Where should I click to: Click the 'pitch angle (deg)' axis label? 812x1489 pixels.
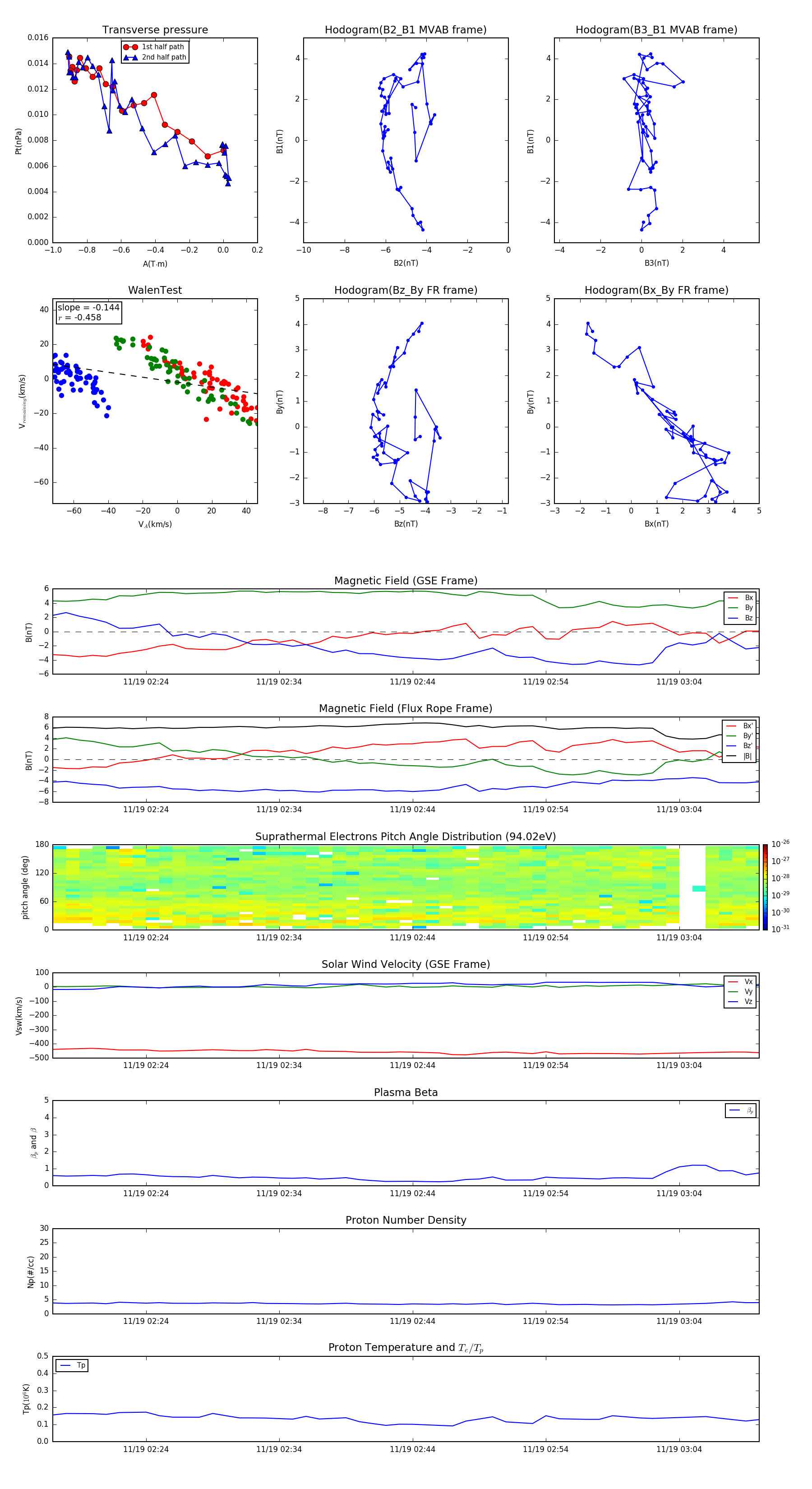coord(25,887)
